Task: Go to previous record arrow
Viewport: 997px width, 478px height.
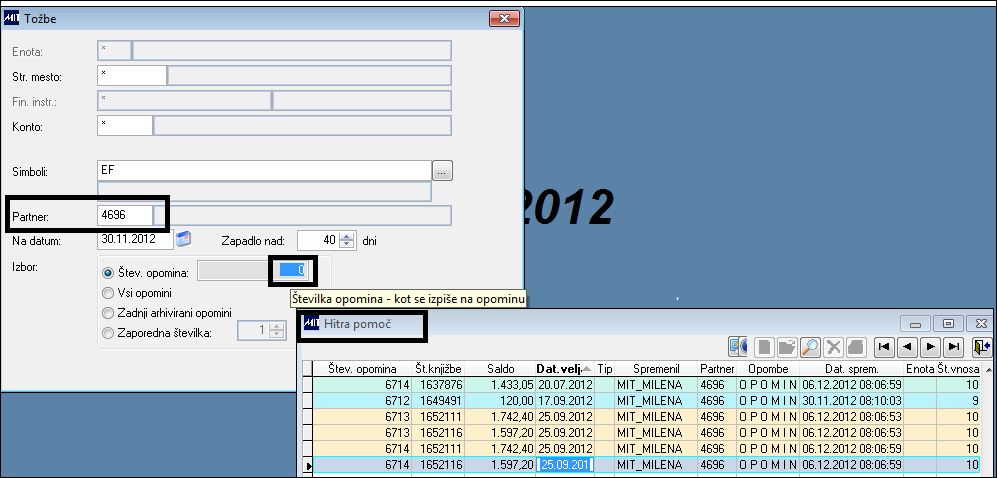Action: [x=907, y=346]
